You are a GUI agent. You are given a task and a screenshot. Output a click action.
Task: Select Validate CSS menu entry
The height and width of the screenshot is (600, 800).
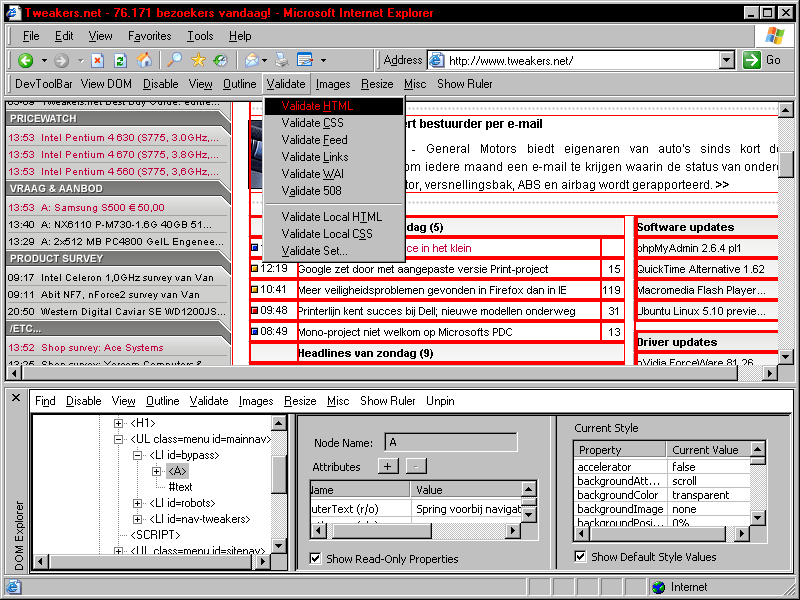pos(334,123)
